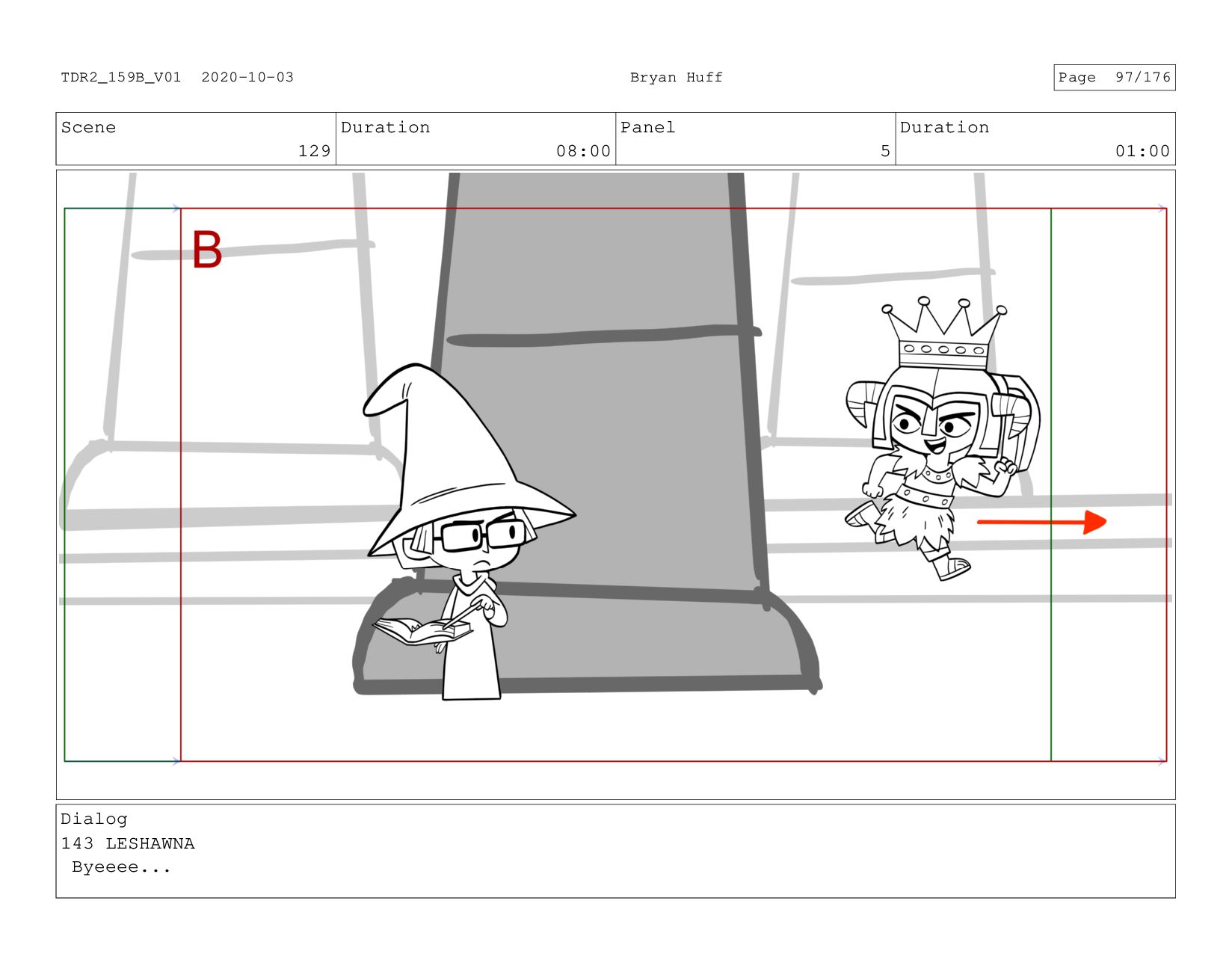Click the dialog line 143 LESHAWNA
Image resolution: width=1232 pixels, height=954 pixels.
tap(128, 843)
